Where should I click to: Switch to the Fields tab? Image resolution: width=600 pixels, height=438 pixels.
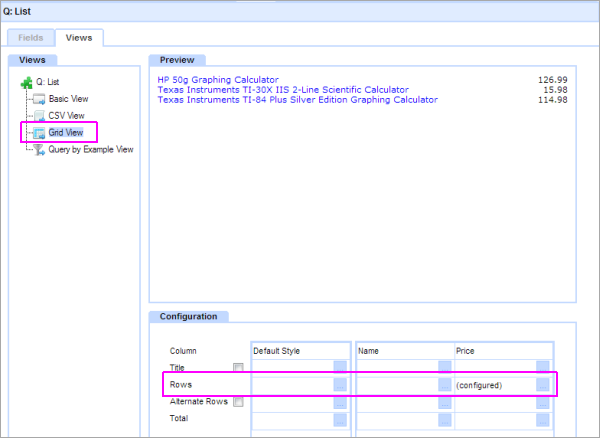click(x=31, y=38)
